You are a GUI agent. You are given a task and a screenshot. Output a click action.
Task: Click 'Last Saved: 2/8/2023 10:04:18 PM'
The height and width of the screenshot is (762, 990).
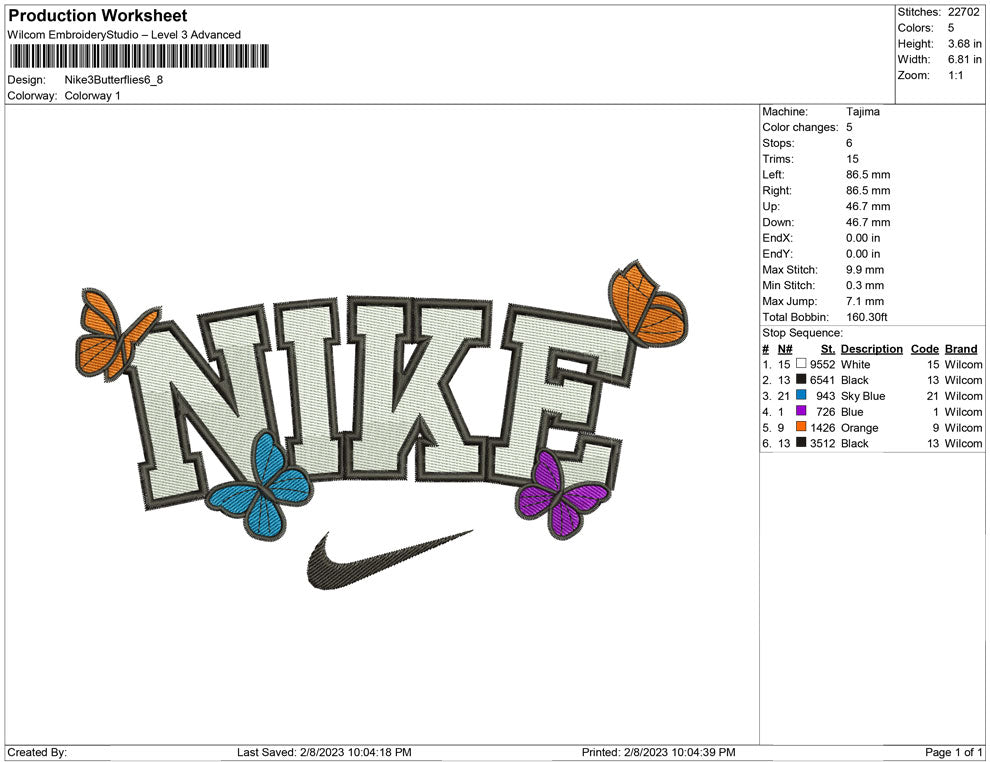coord(324,752)
